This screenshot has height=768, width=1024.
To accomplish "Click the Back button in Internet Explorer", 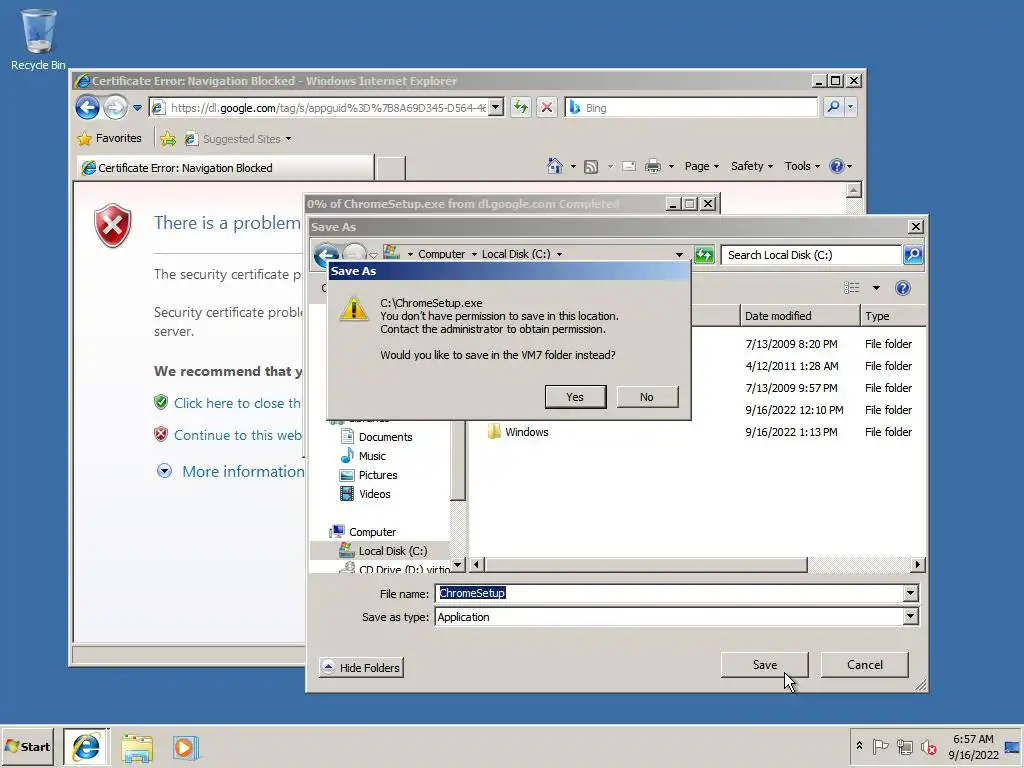I will tap(87, 107).
